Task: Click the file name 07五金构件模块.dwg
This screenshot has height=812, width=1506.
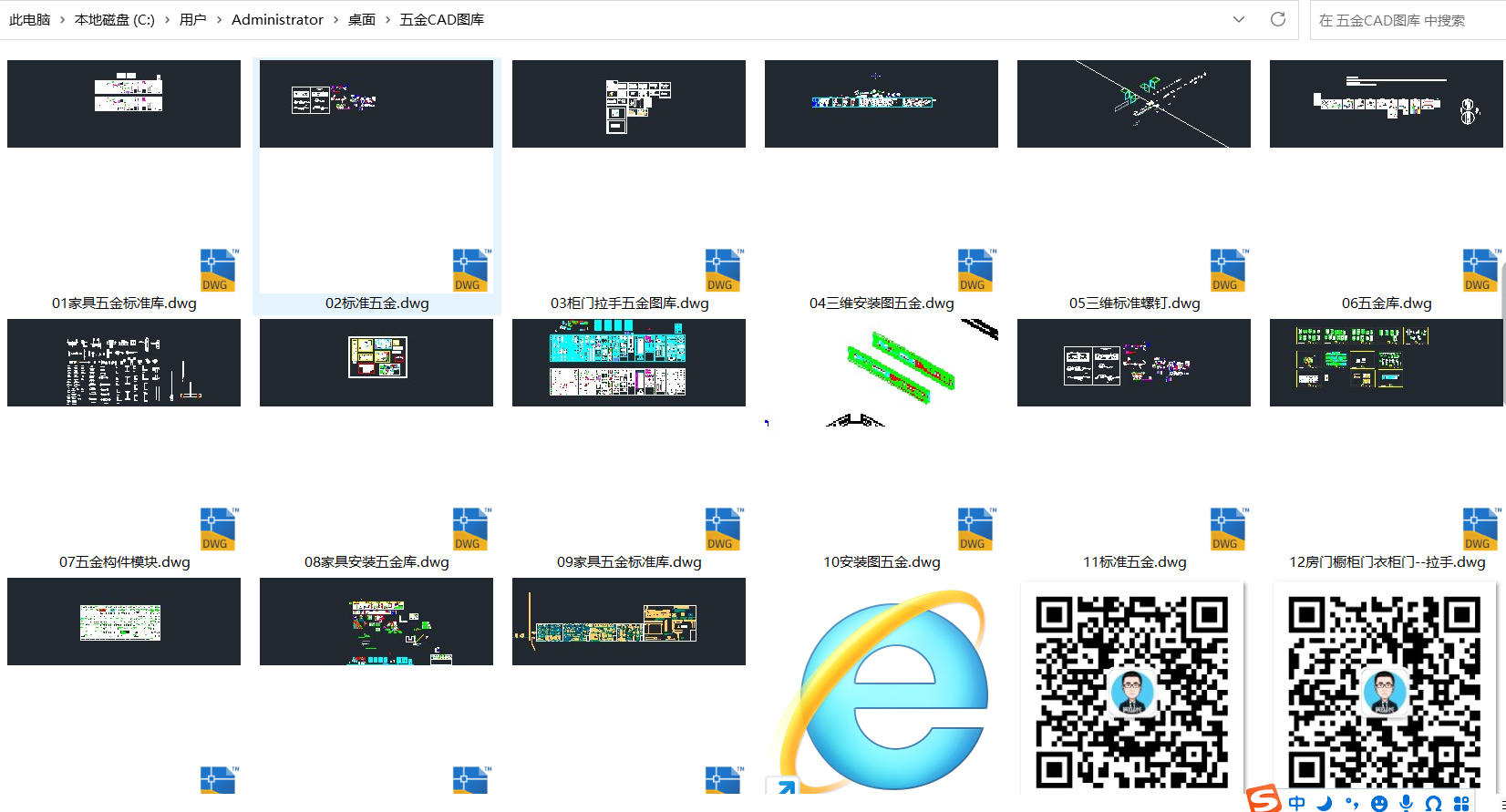Action: tap(124, 562)
